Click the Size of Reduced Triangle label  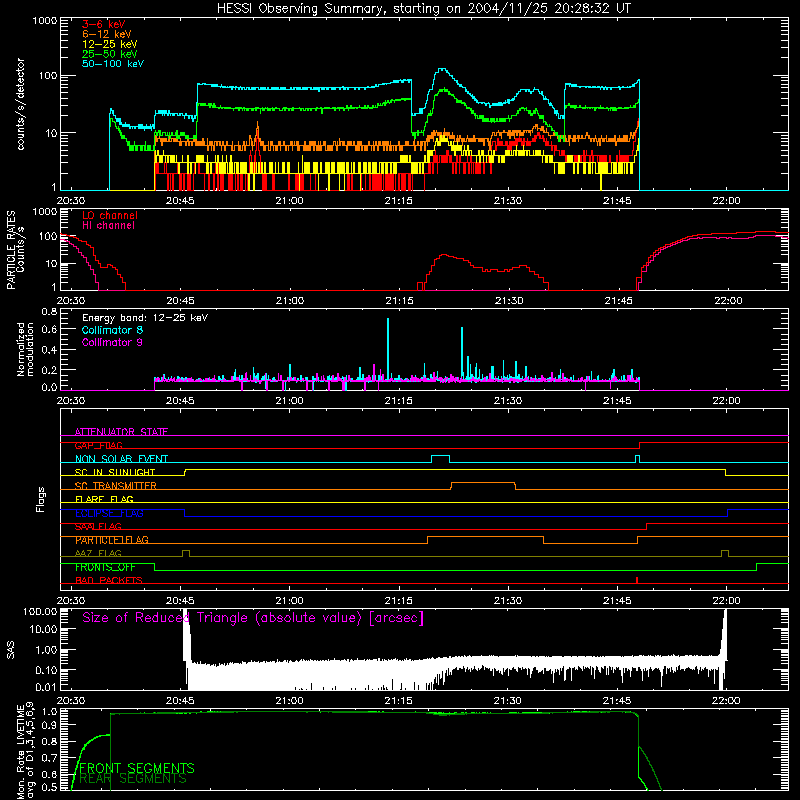point(253,618)
